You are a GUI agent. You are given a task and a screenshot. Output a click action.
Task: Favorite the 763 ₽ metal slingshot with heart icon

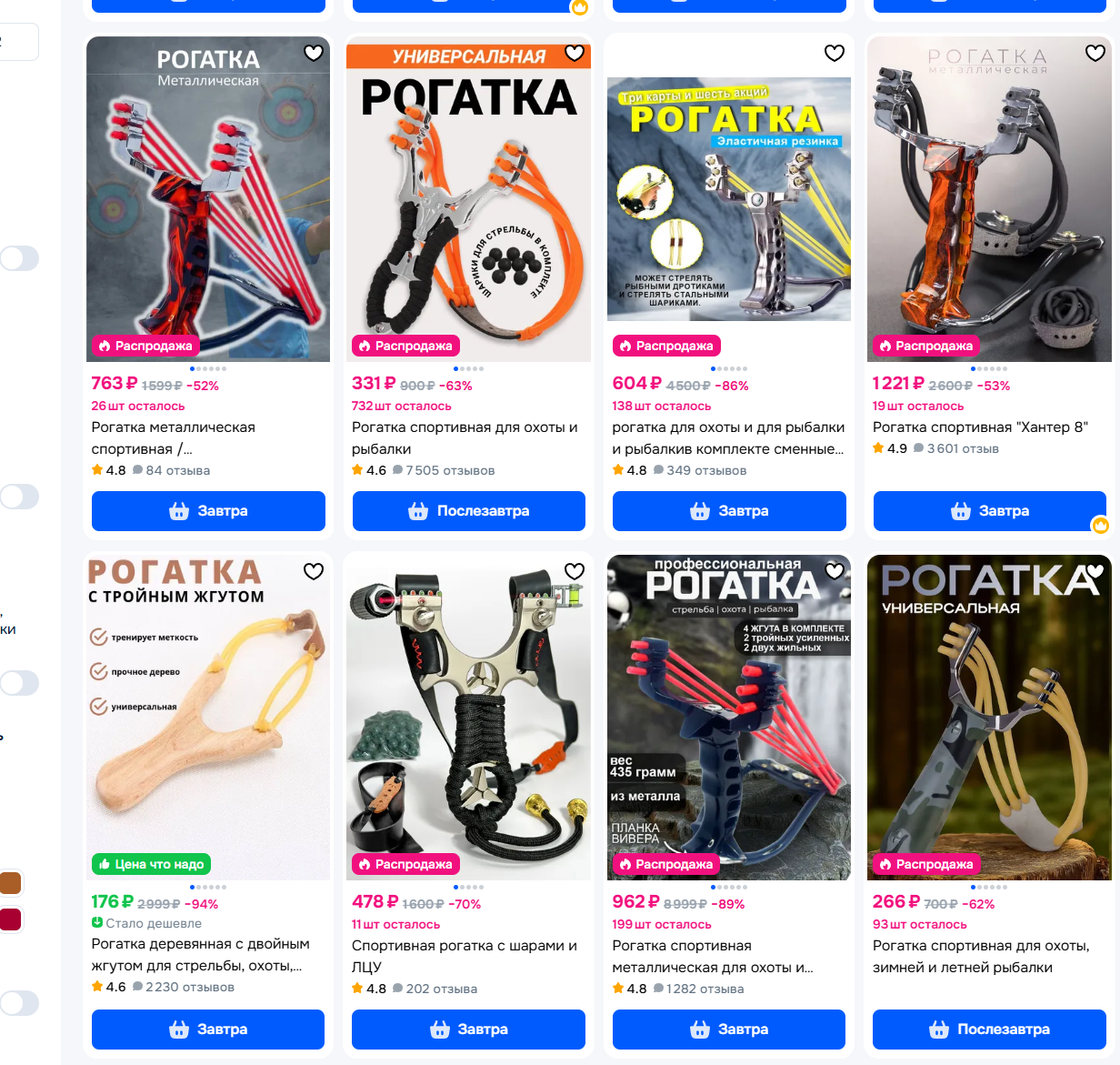pos(314,53)
